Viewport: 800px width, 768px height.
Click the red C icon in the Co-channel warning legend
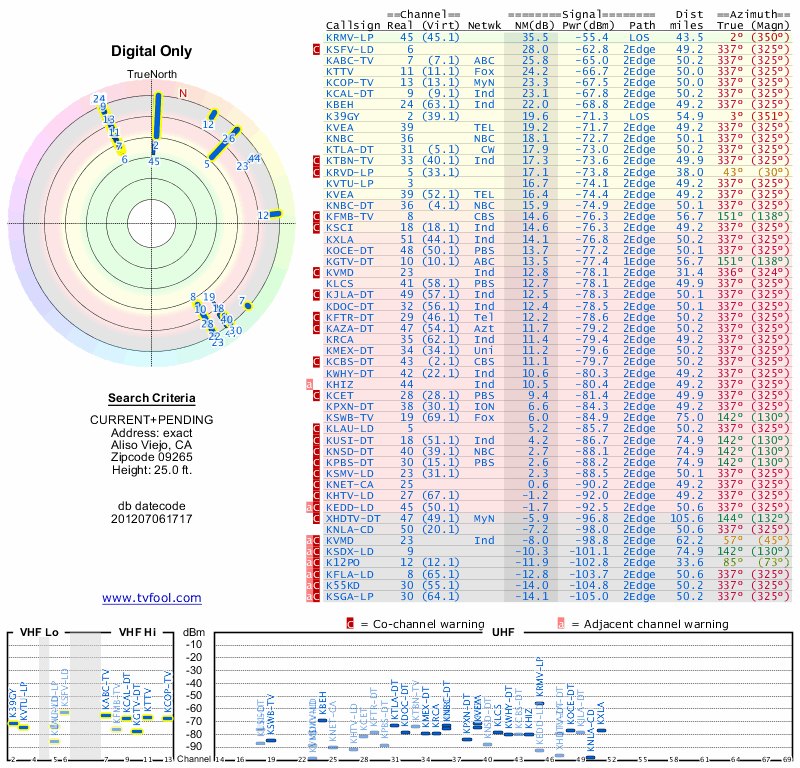[350, 624]
